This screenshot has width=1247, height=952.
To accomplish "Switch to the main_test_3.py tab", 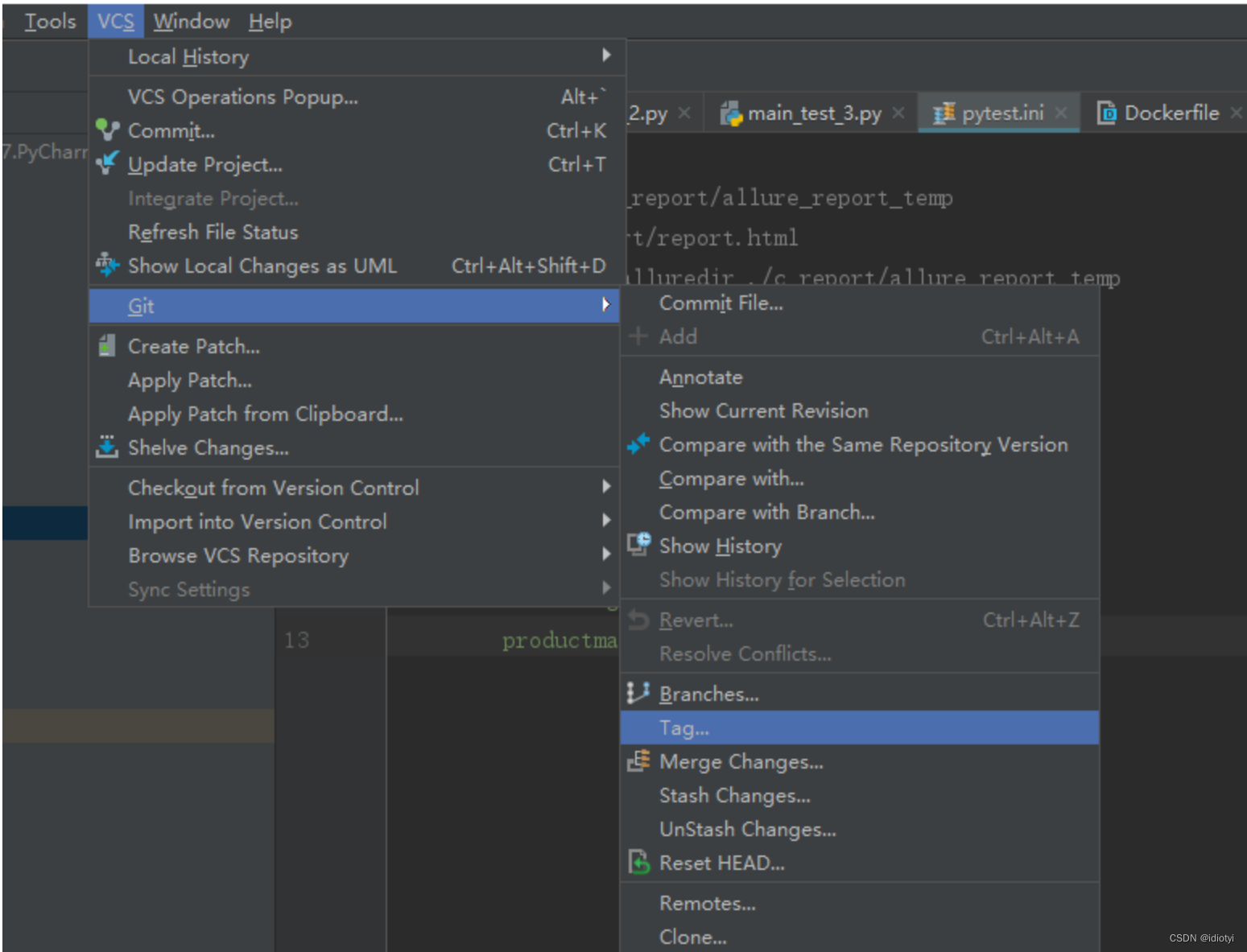I will (x=811, y=113).
